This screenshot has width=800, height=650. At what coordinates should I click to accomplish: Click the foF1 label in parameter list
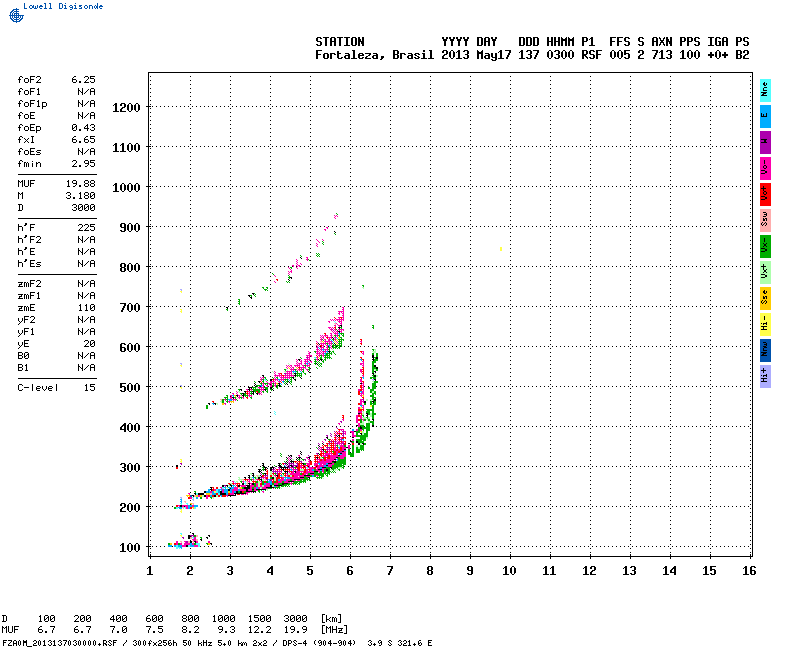[29, 92]
